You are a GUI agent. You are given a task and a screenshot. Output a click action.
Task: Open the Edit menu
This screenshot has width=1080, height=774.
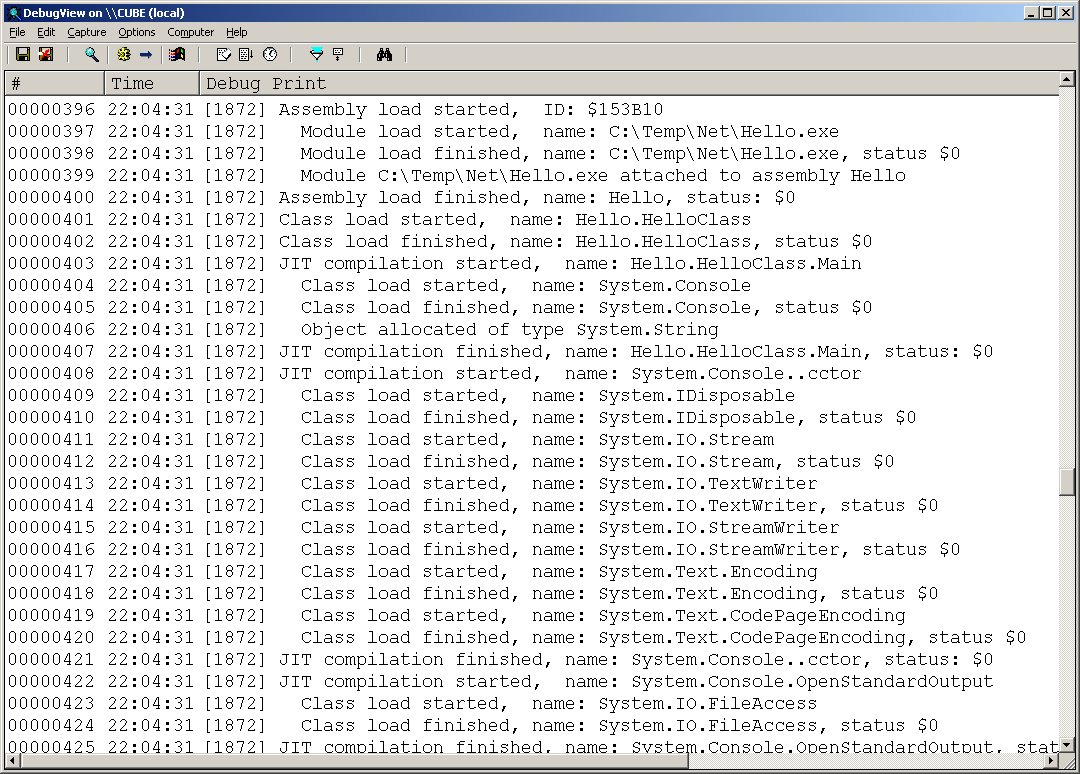[45, 32]
